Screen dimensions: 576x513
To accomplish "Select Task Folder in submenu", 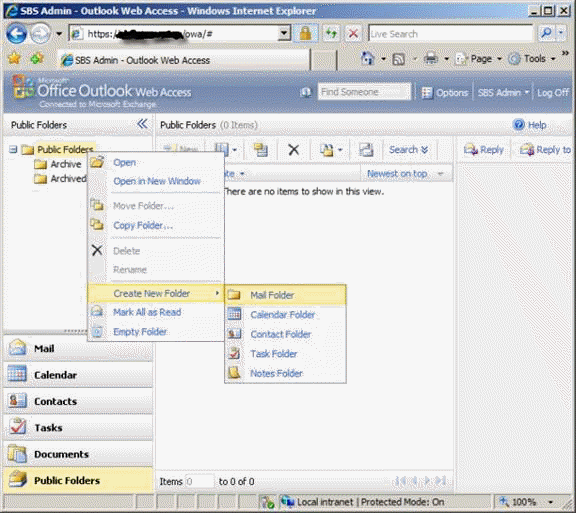I will pyautogui.click(x=285, y=354).
